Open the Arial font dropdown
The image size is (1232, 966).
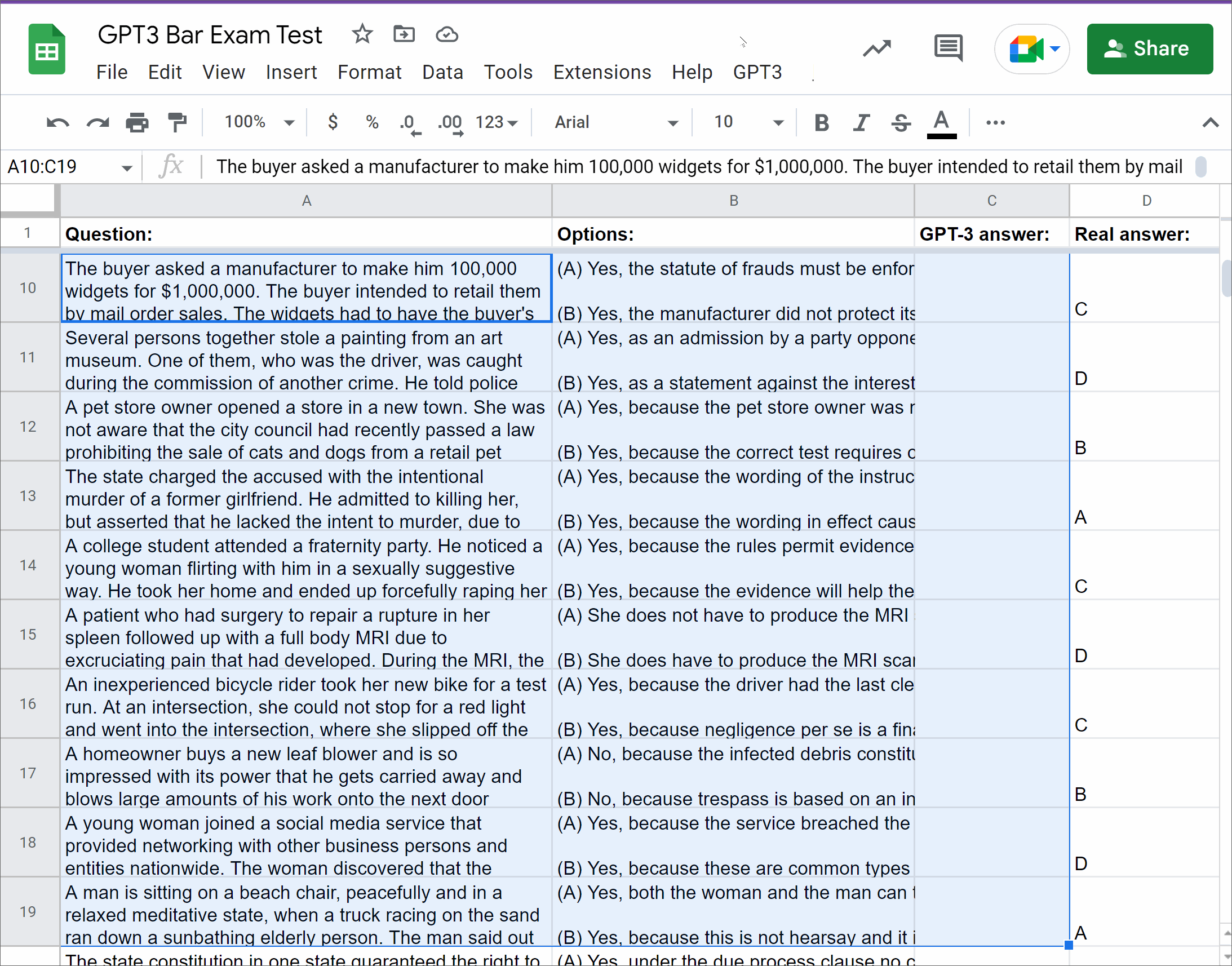[615, 122]
